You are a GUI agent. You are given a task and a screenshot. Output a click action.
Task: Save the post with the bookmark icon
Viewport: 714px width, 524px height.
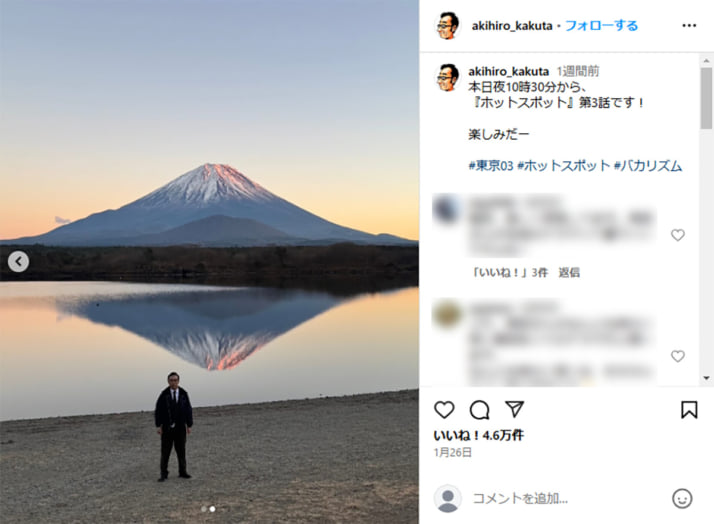(689, 410)
